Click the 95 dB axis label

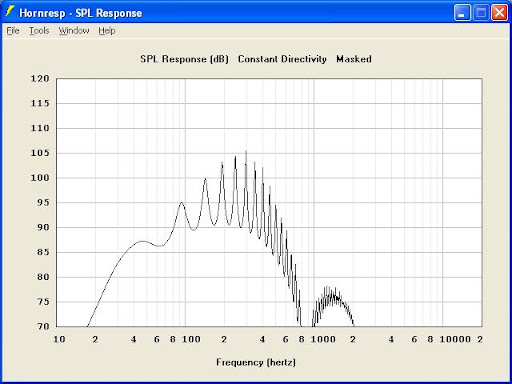[43, 203]
